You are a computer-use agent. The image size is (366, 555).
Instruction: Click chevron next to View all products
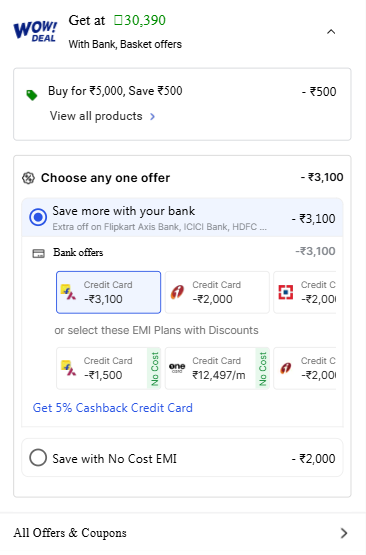(152, 116)
